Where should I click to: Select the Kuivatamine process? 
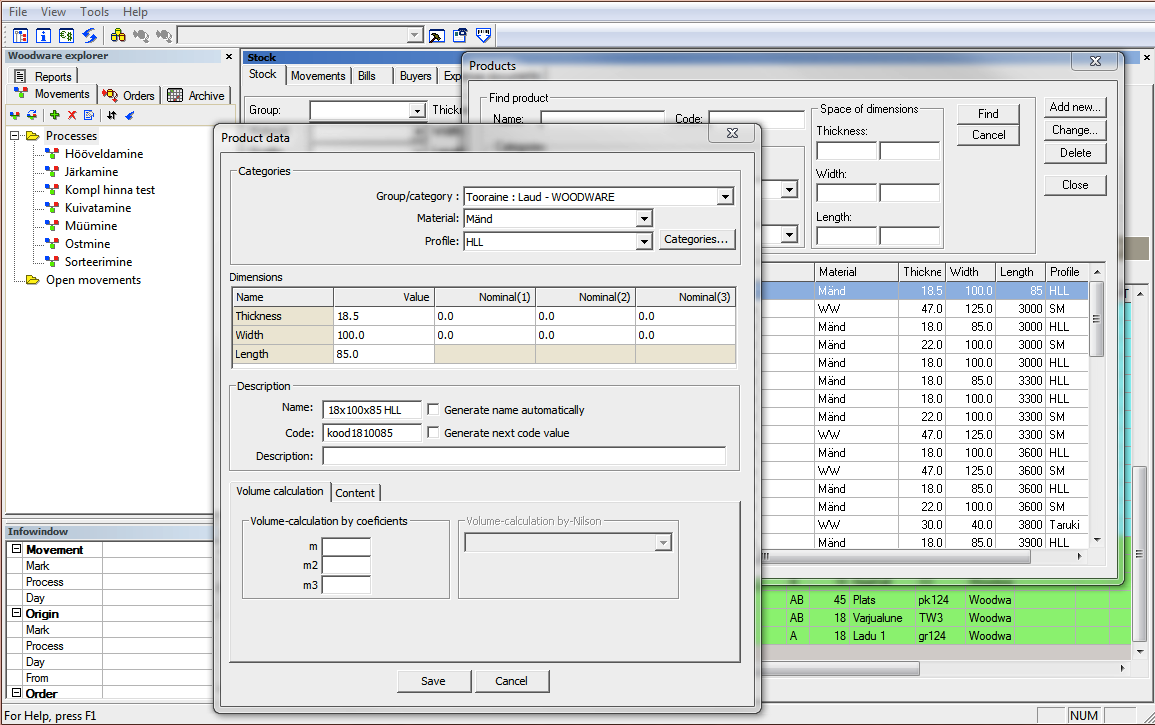pos(98,208)
